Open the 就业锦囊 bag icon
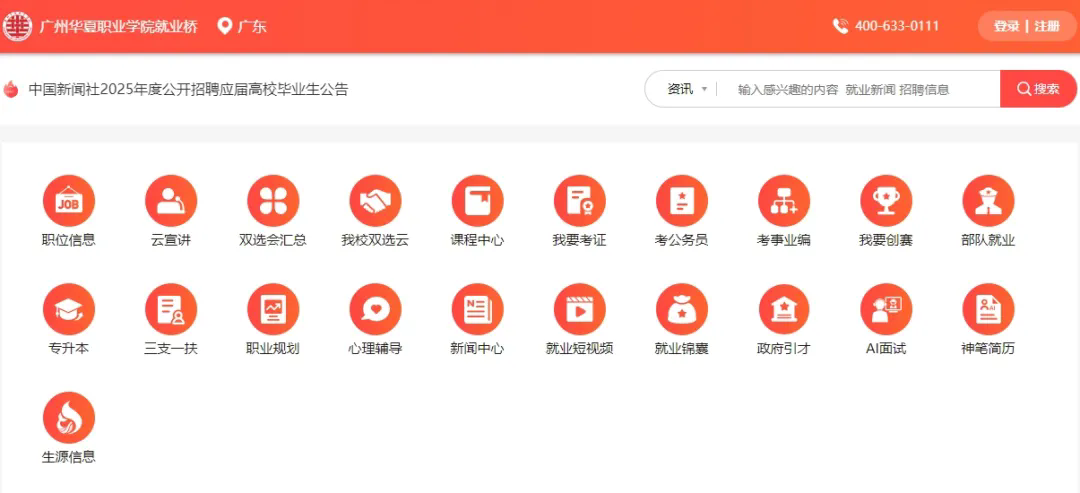Image resolution: width=1080 pixels, height=493 pixels. tap(682, 309)
